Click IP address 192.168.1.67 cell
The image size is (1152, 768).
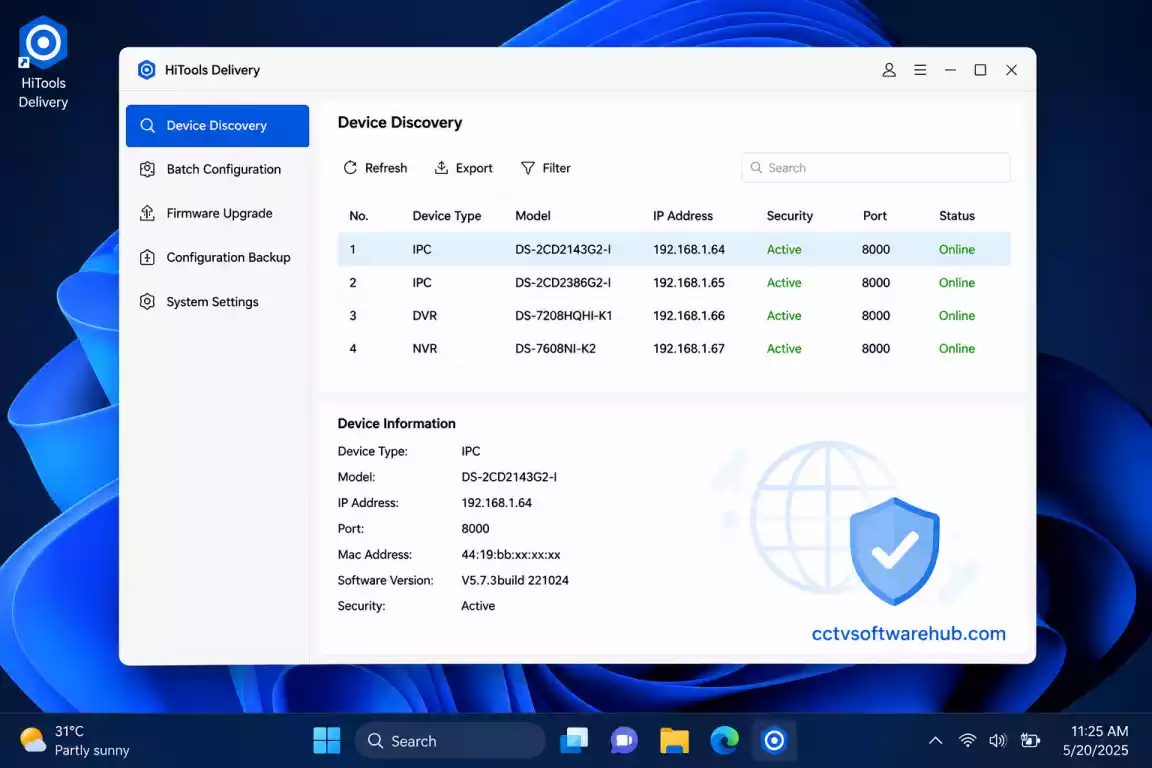[688, 348]
